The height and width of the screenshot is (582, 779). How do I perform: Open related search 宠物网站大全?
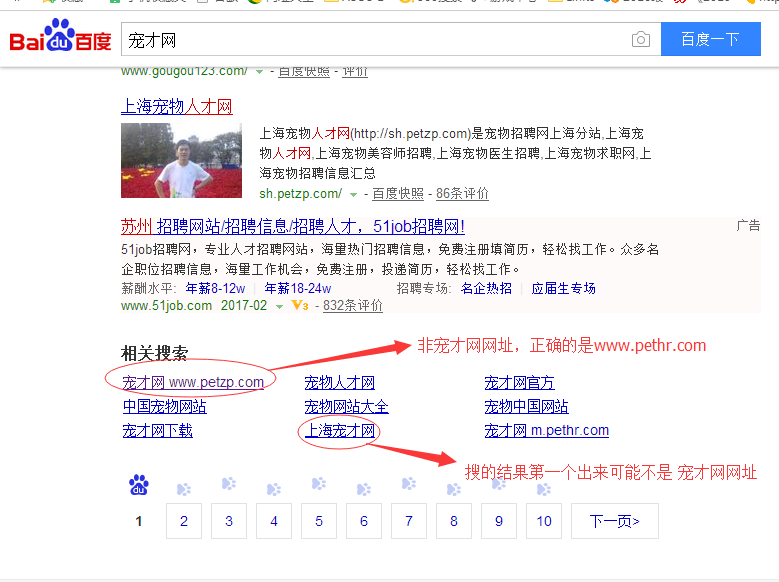346,407
